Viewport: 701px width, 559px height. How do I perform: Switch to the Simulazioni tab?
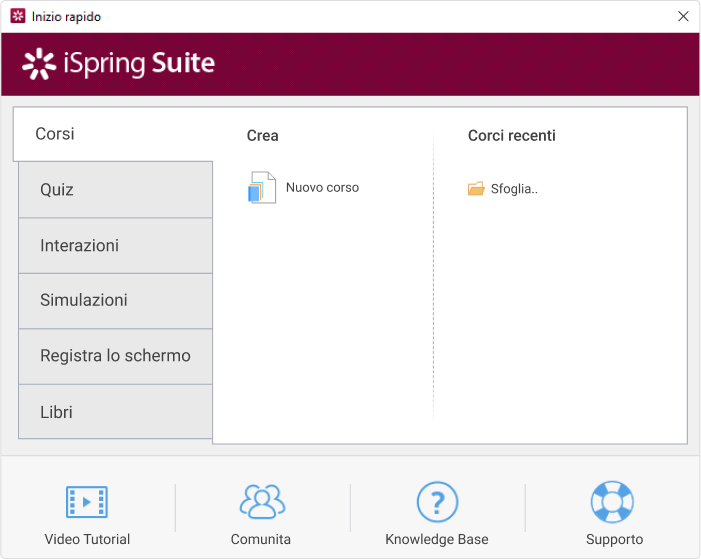pos(115,301)
